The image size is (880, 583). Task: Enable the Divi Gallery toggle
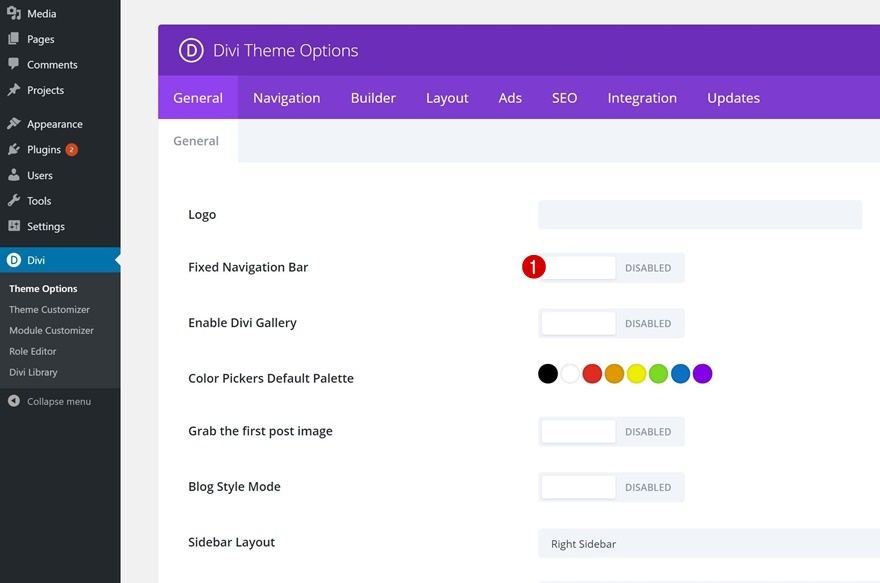[x=611, y=323]
